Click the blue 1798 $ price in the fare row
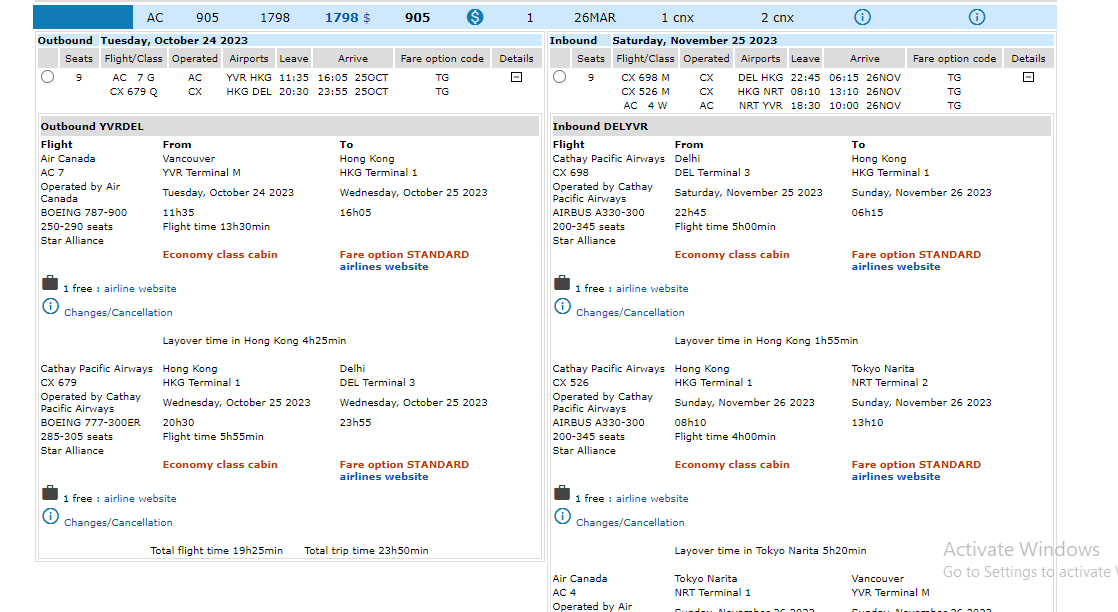1118x612 pixels. click(x=347, y=17)
